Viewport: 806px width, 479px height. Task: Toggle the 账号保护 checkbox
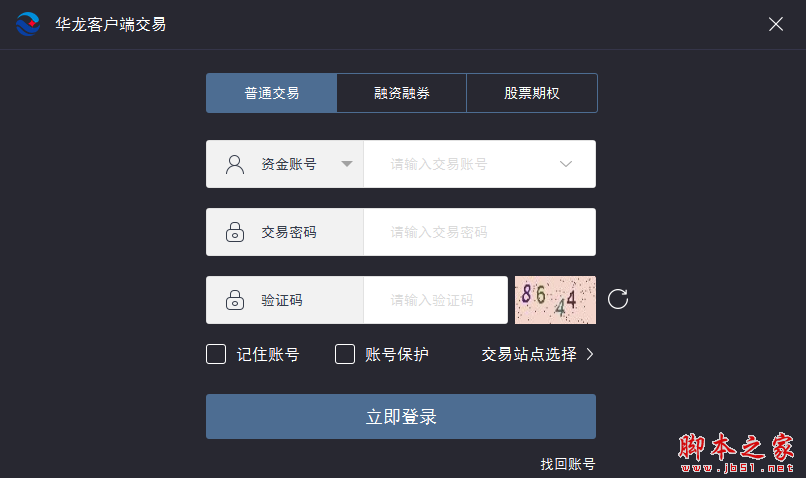pos(345,354)
